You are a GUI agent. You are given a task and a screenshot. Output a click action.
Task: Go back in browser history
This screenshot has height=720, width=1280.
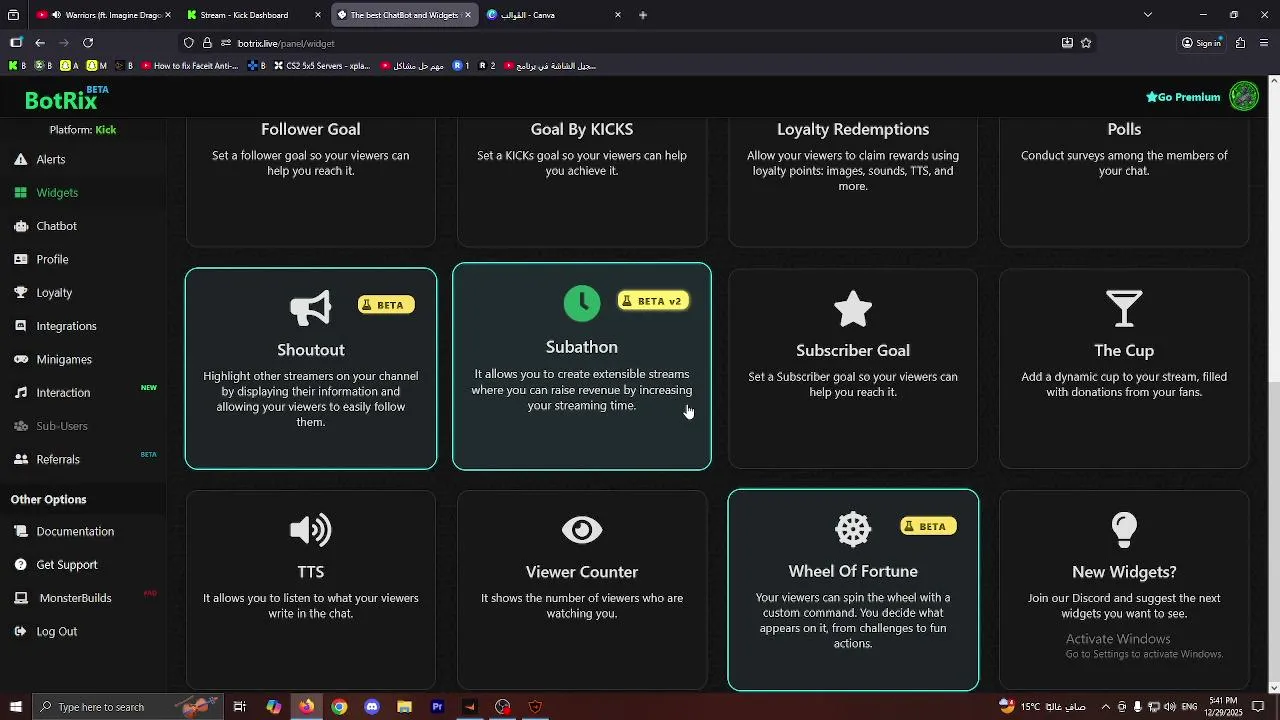40,43
